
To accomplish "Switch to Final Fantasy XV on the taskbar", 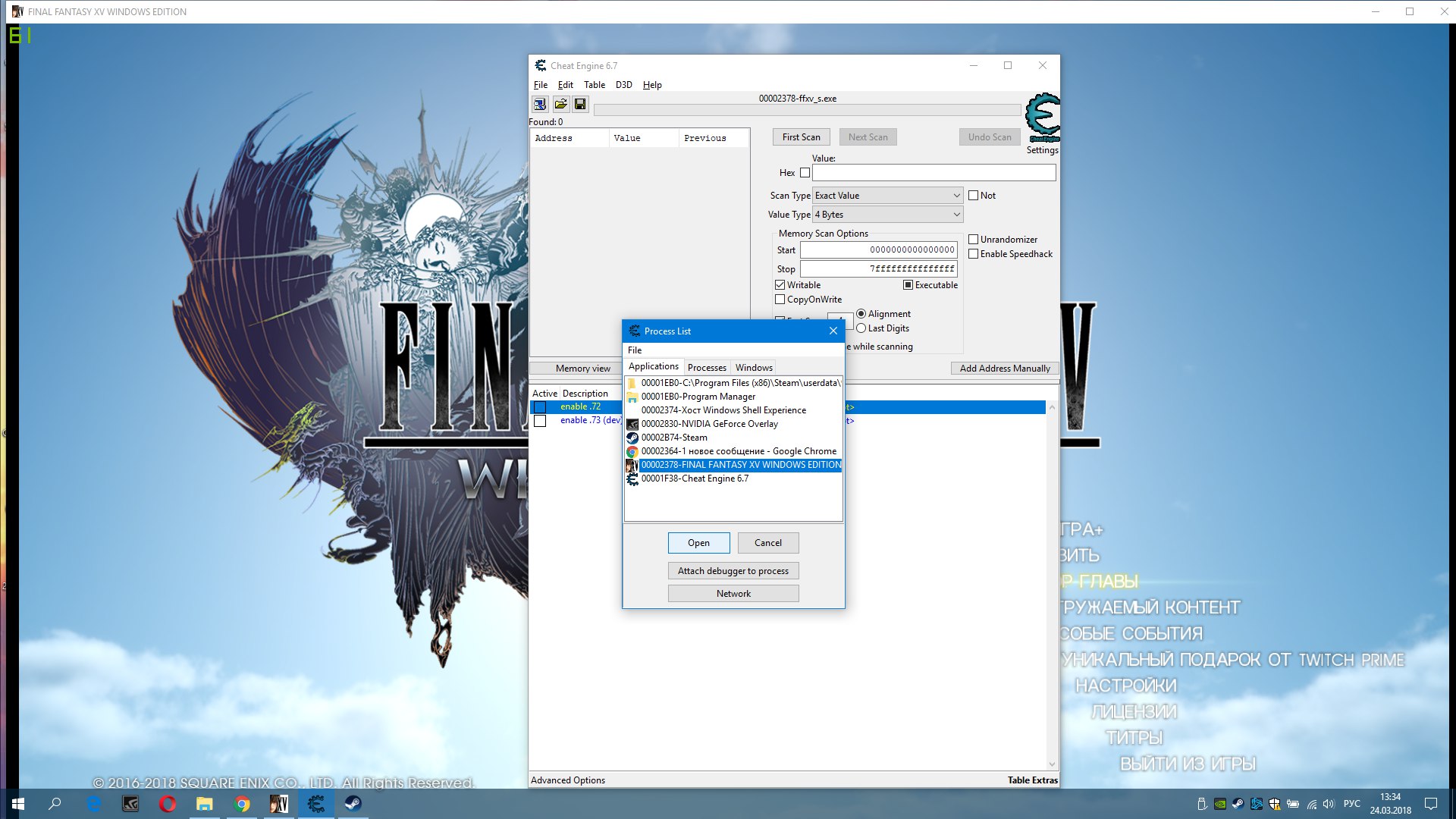I will [x=279, y=804].
